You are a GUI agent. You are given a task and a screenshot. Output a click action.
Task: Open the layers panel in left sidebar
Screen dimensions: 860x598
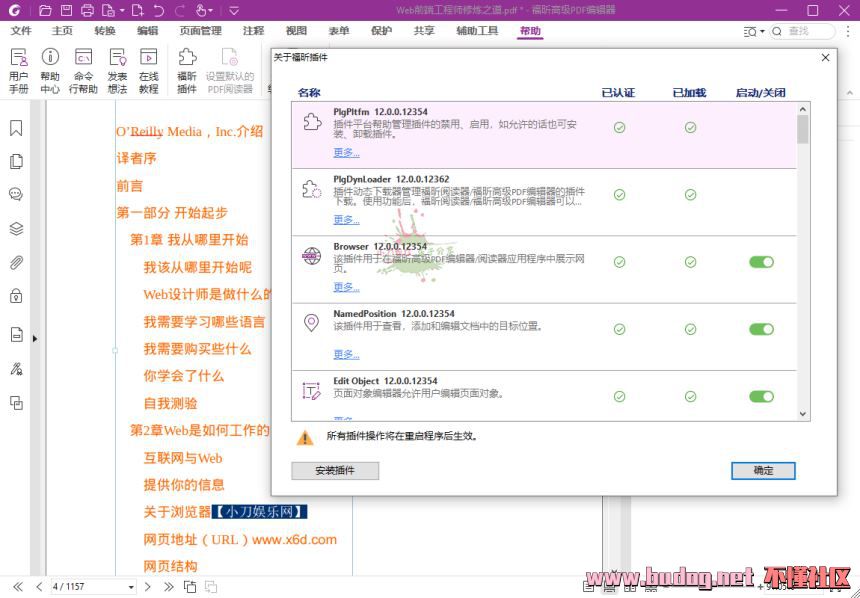(16, 228)
